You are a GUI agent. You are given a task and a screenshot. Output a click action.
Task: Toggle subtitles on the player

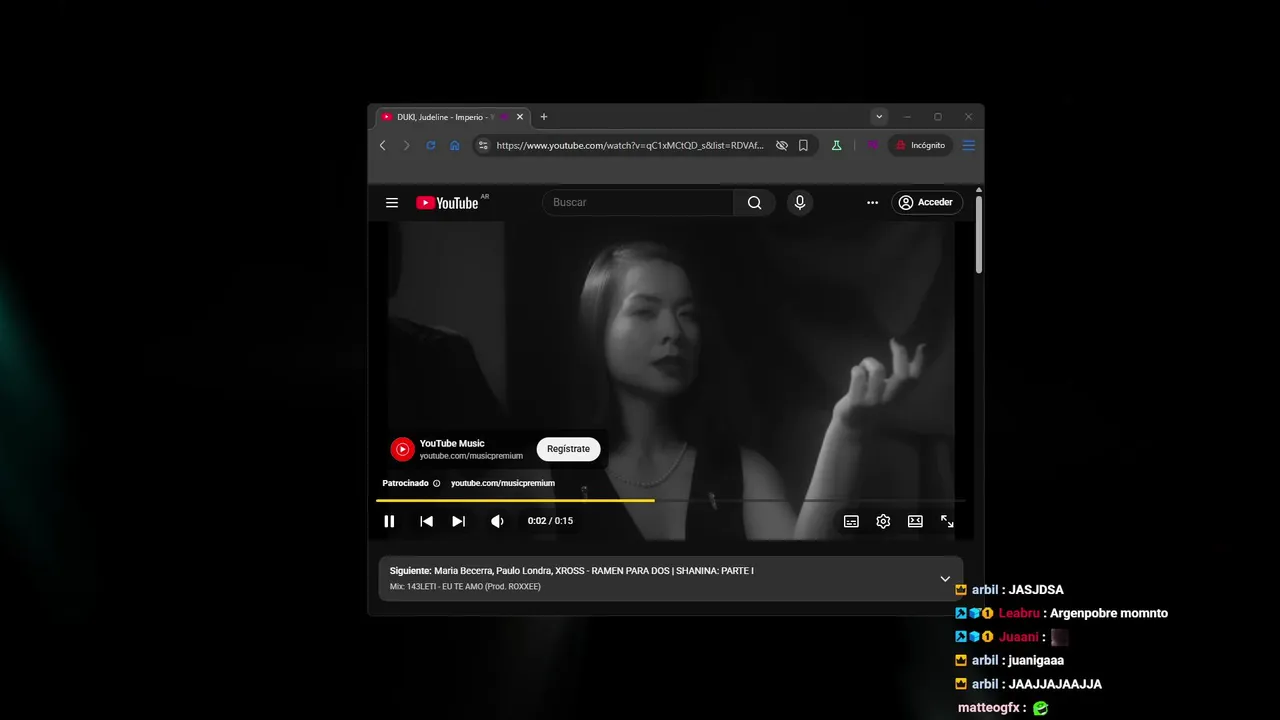pos(851,521)
